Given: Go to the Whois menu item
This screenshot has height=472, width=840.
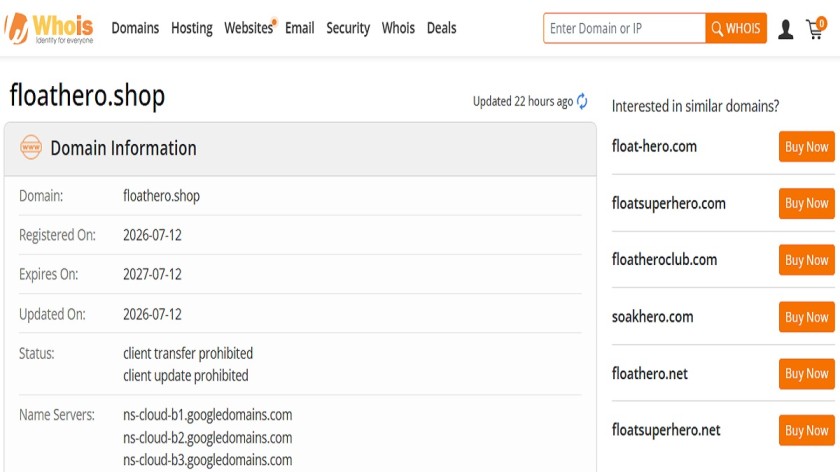Looking at the screenshot, I should [x=398, y=28].
